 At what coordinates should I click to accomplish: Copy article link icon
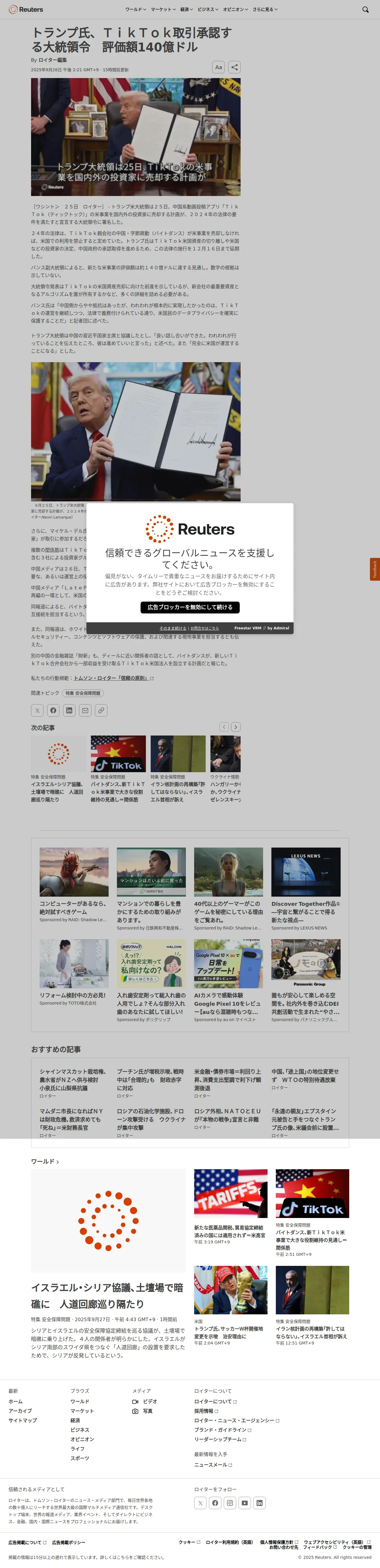tap(101, 710)
